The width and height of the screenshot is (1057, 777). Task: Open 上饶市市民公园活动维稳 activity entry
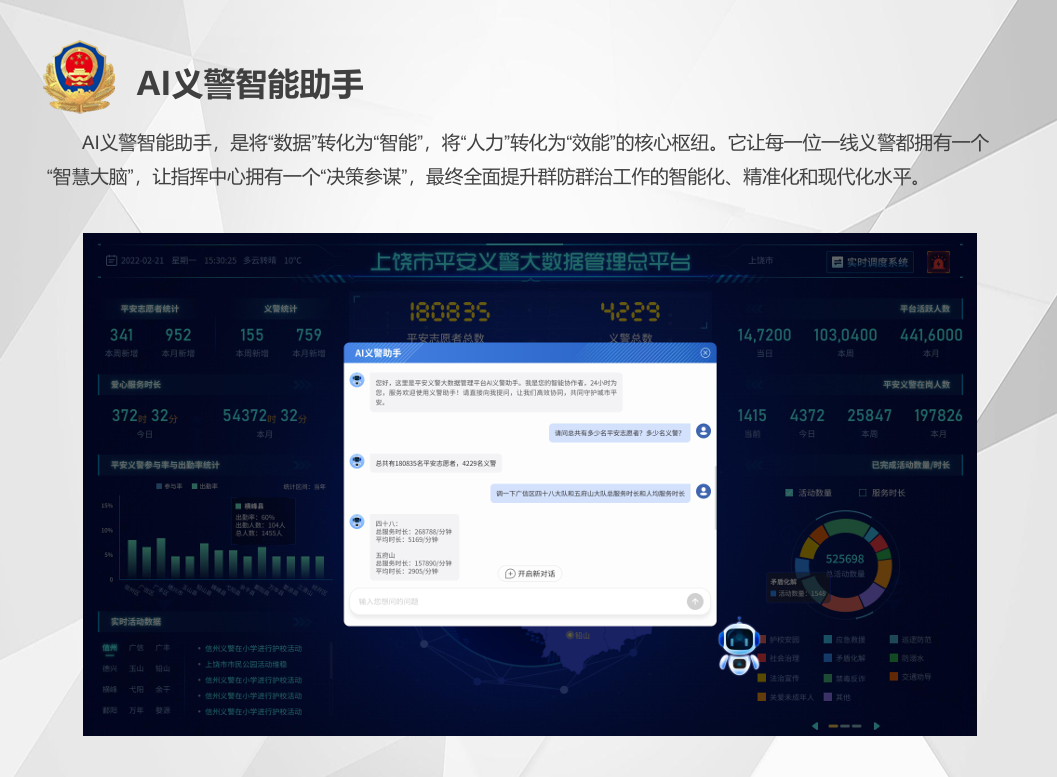point(245,664)
